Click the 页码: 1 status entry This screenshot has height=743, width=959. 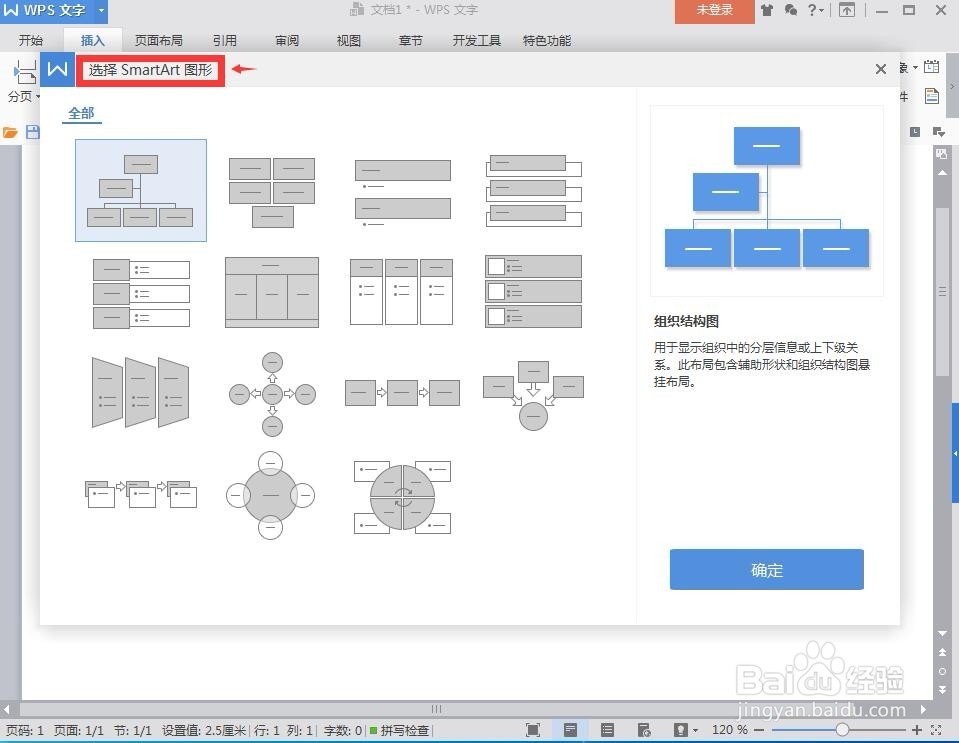click(x=24, y=730)
